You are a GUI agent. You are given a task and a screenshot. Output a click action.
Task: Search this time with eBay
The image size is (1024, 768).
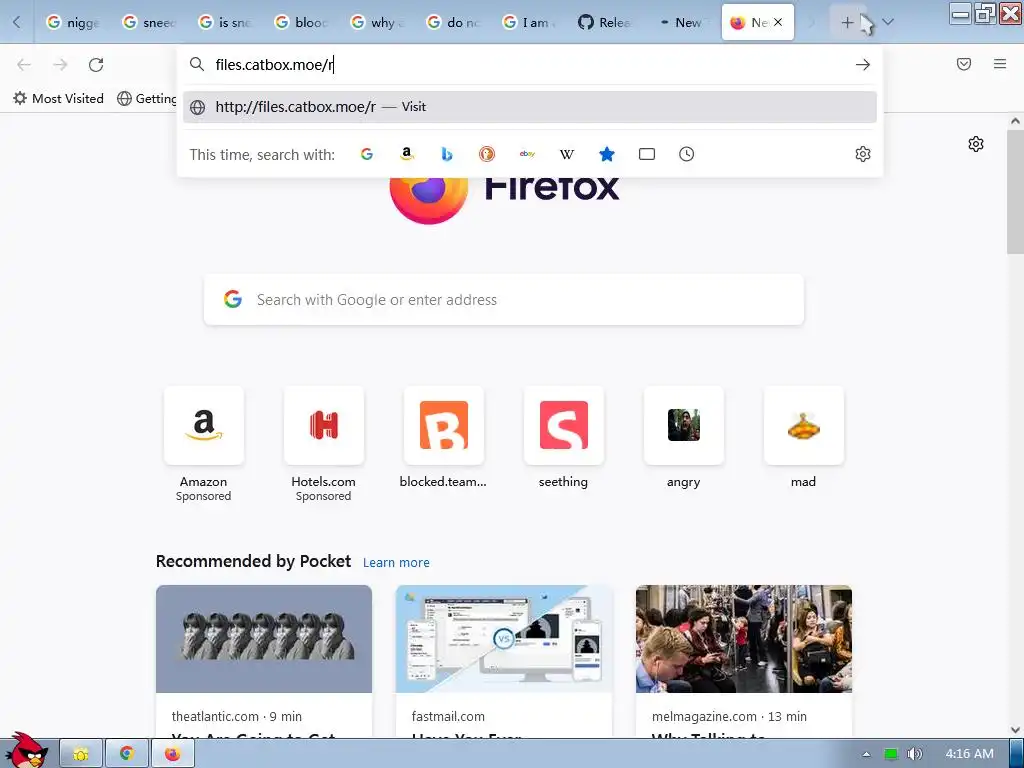(527, 154)
